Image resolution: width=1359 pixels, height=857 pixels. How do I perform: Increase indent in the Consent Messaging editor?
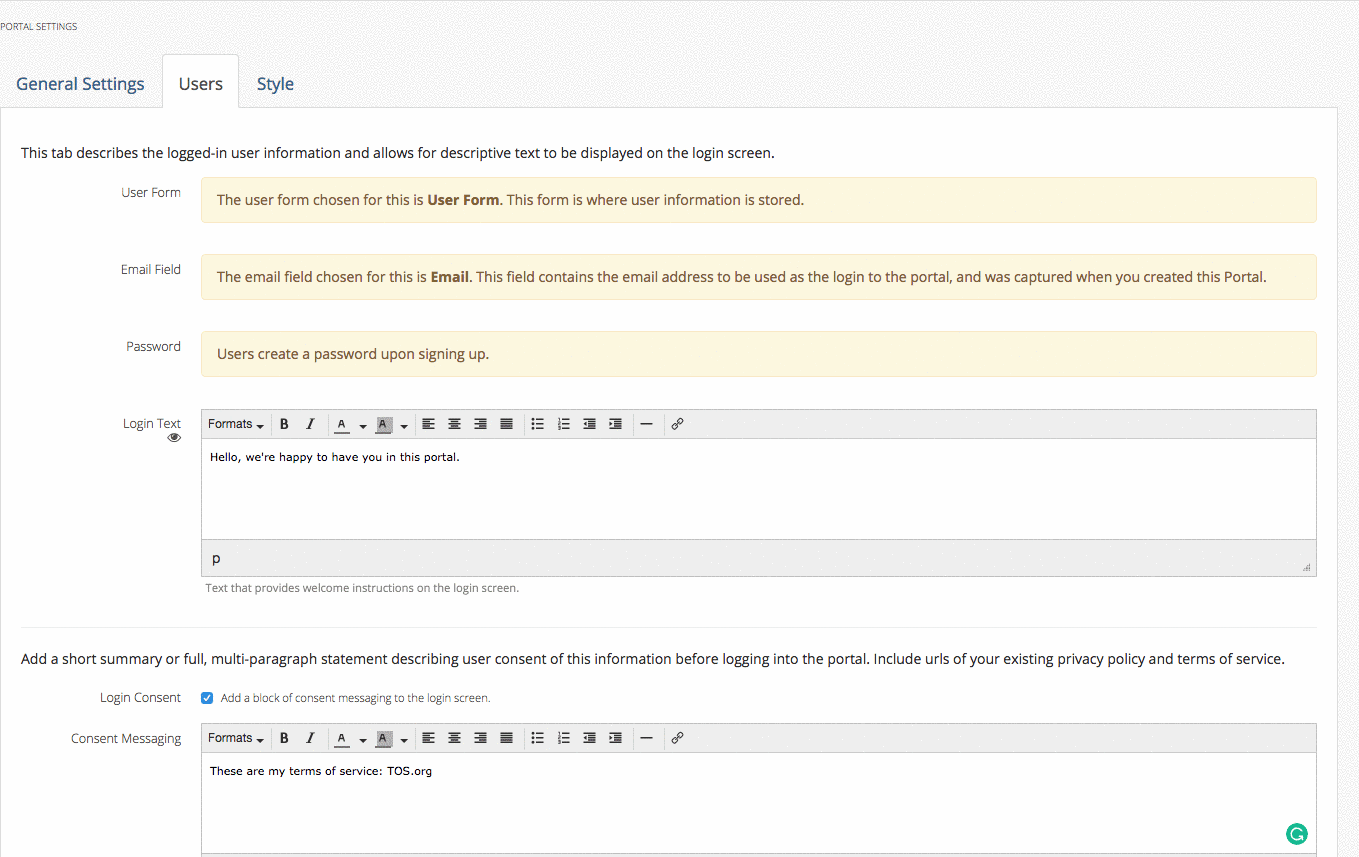point(614,737)
